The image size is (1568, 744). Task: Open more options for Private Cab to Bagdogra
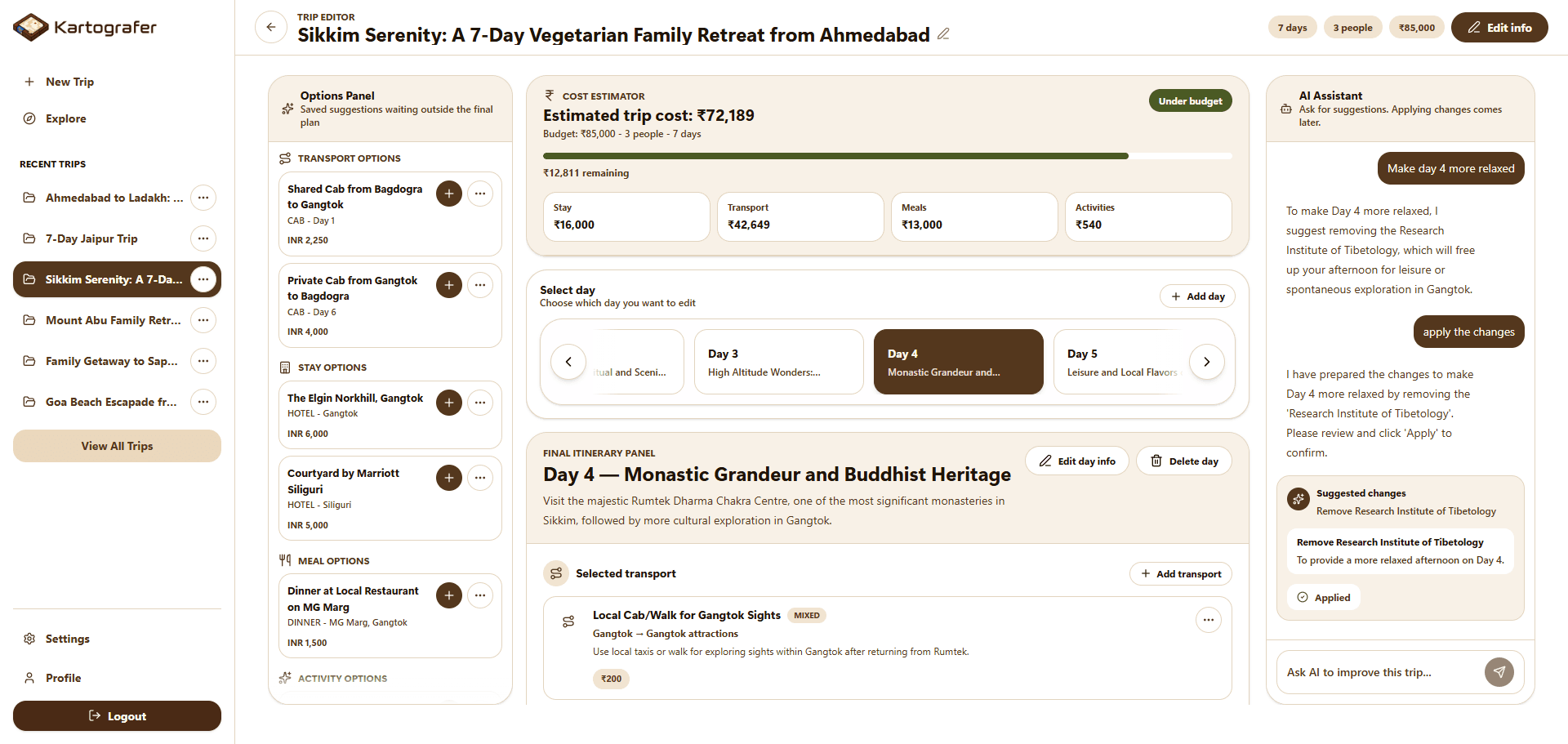tap(480, 285)
